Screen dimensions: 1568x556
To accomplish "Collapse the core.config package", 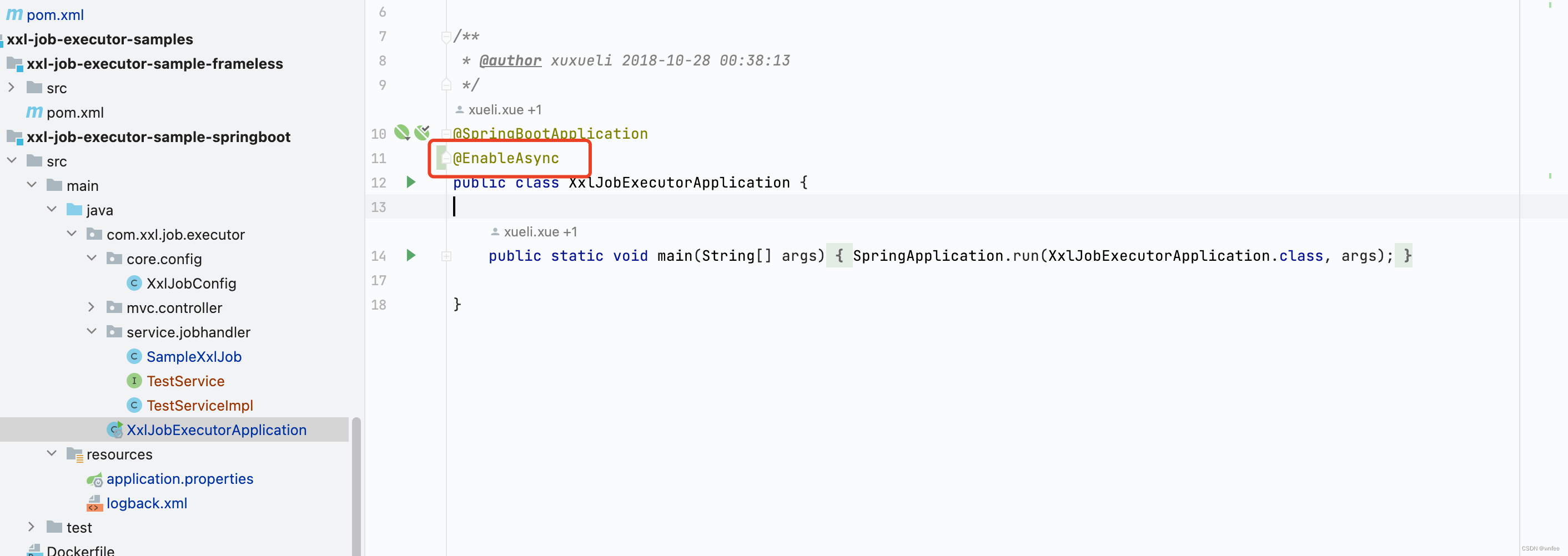I will (x=91, y=258).
